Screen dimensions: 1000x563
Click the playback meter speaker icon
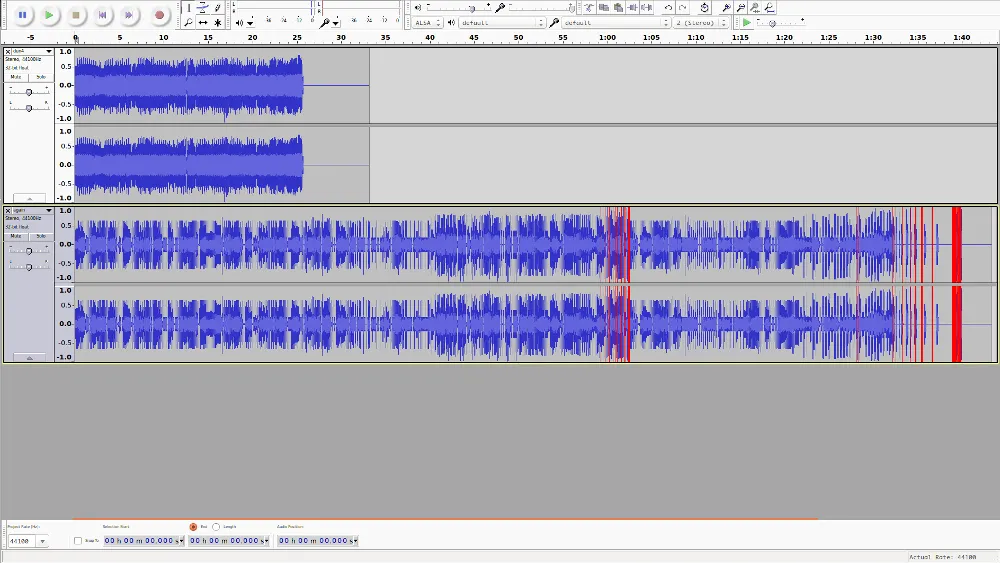click(239, 23)
